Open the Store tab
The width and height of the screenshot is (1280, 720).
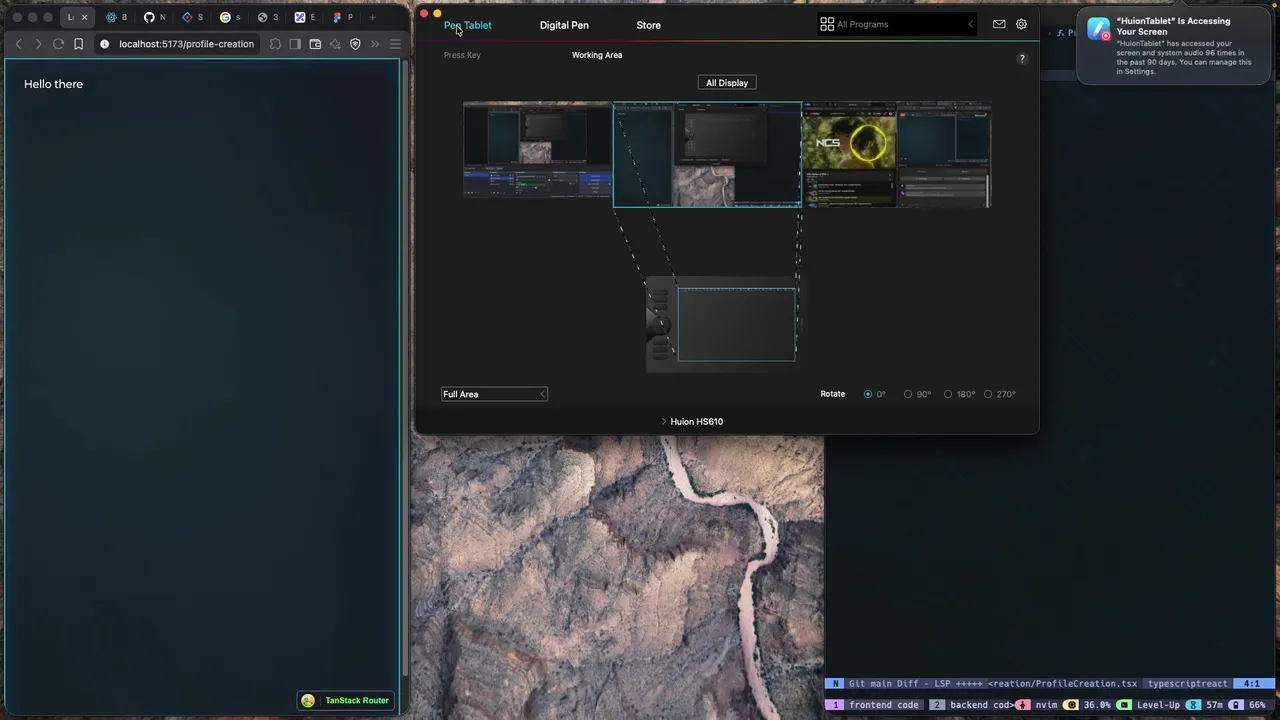pos(648,25)
